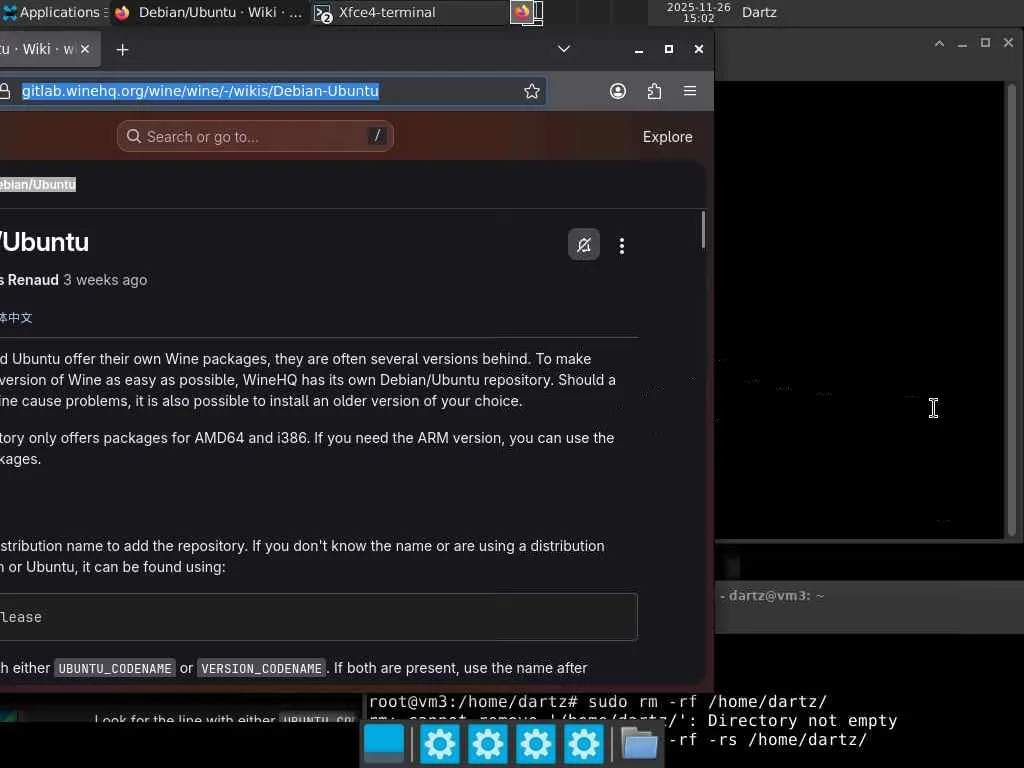Focus the GitLab 'Search or go to...' field
Image resolution: width=1024 pixels, height=768 pixels.
255,136
